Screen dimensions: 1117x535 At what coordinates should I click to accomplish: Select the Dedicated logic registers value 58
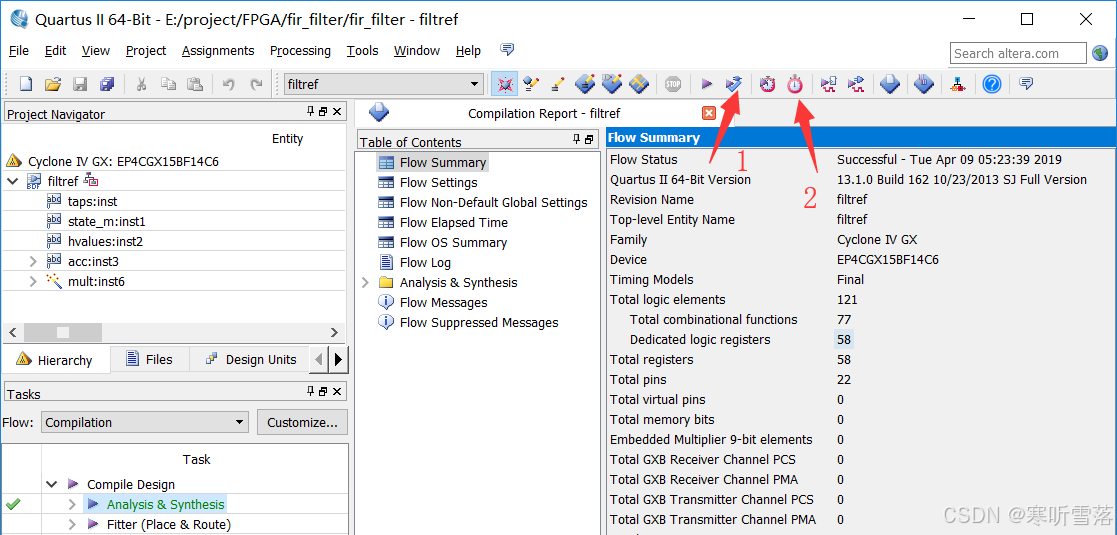tap(843, 339)
